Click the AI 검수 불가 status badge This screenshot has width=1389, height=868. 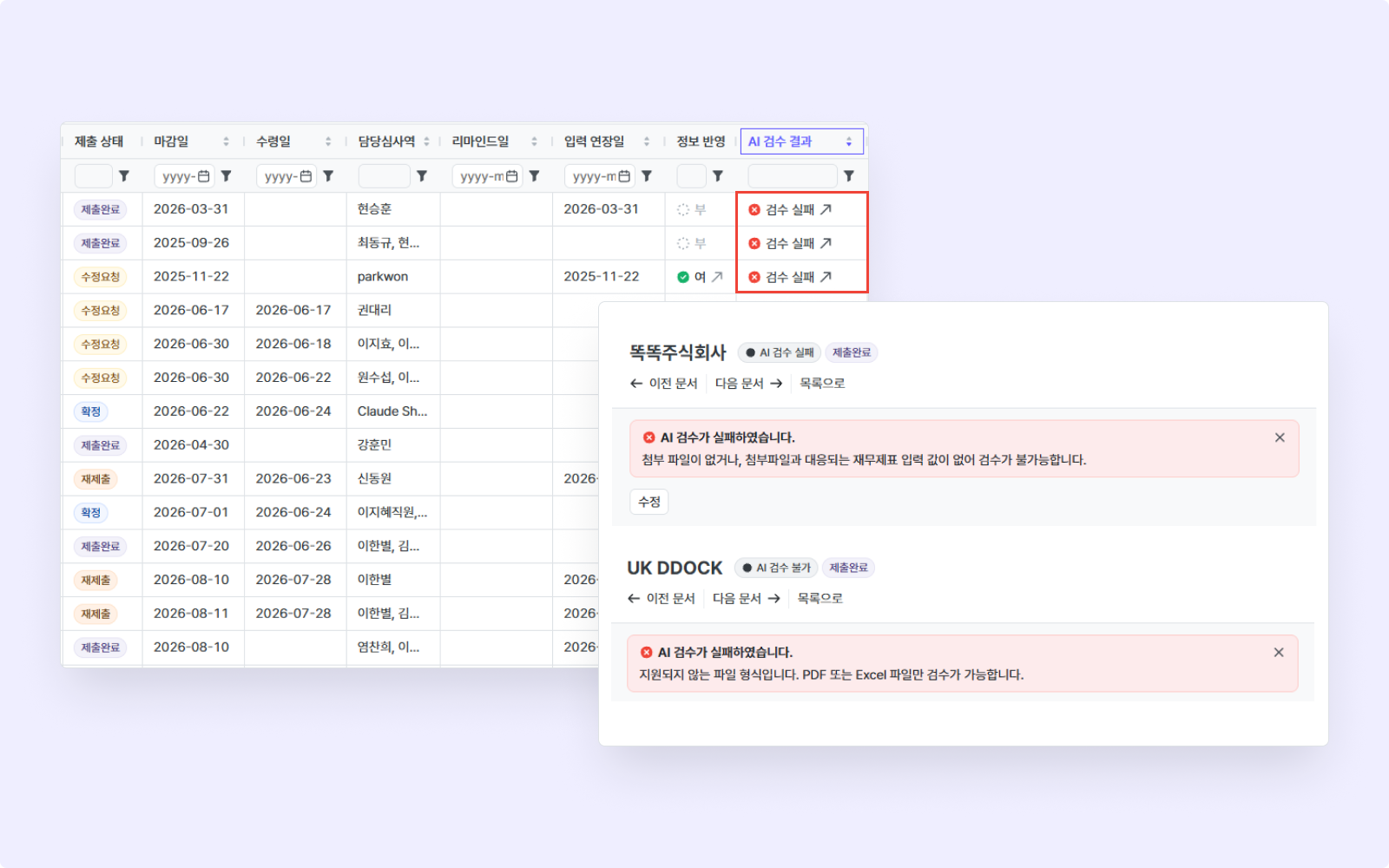pos(775,568)
